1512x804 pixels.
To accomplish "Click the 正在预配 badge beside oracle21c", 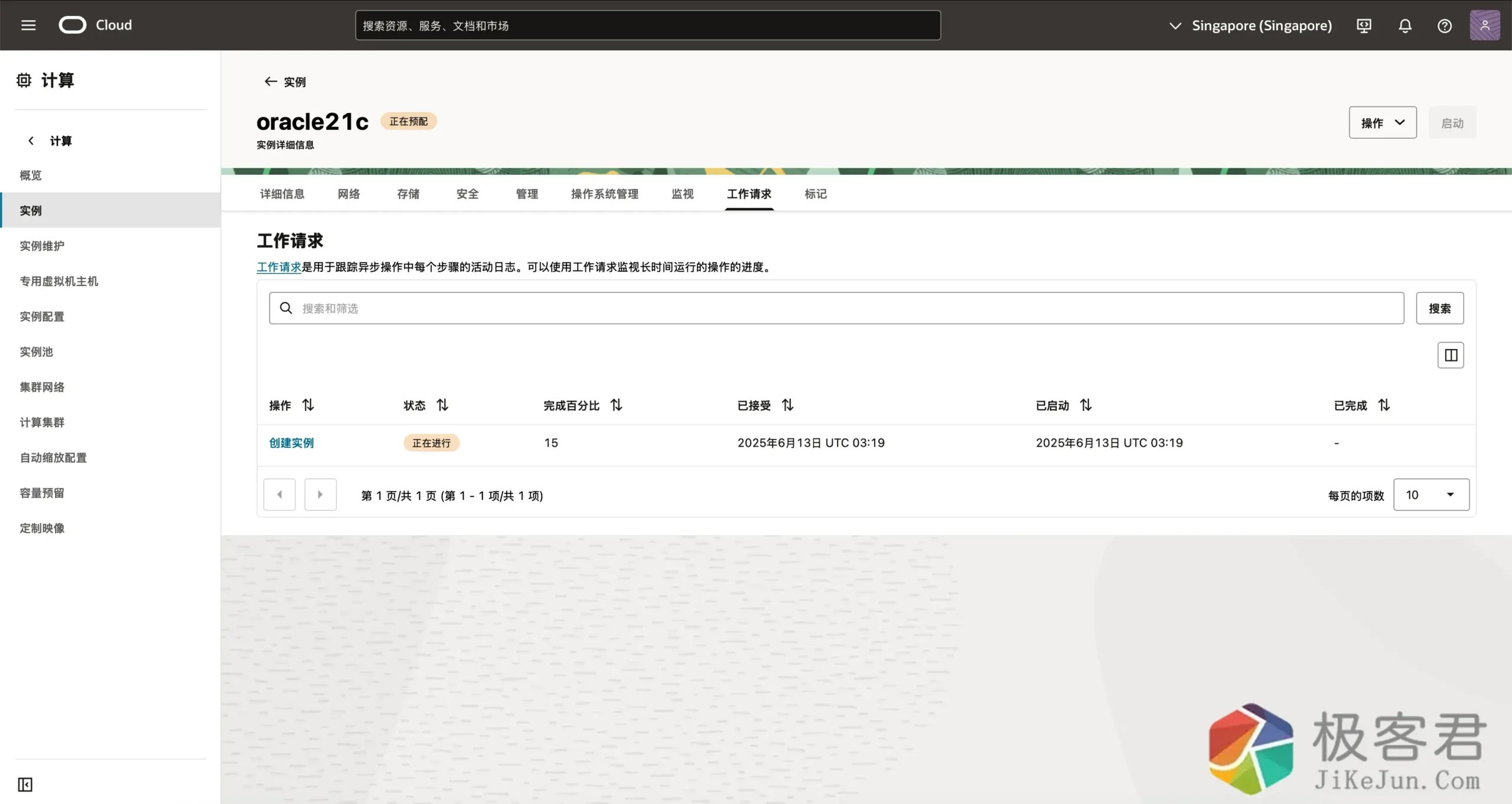I will [x=408, y=121].
